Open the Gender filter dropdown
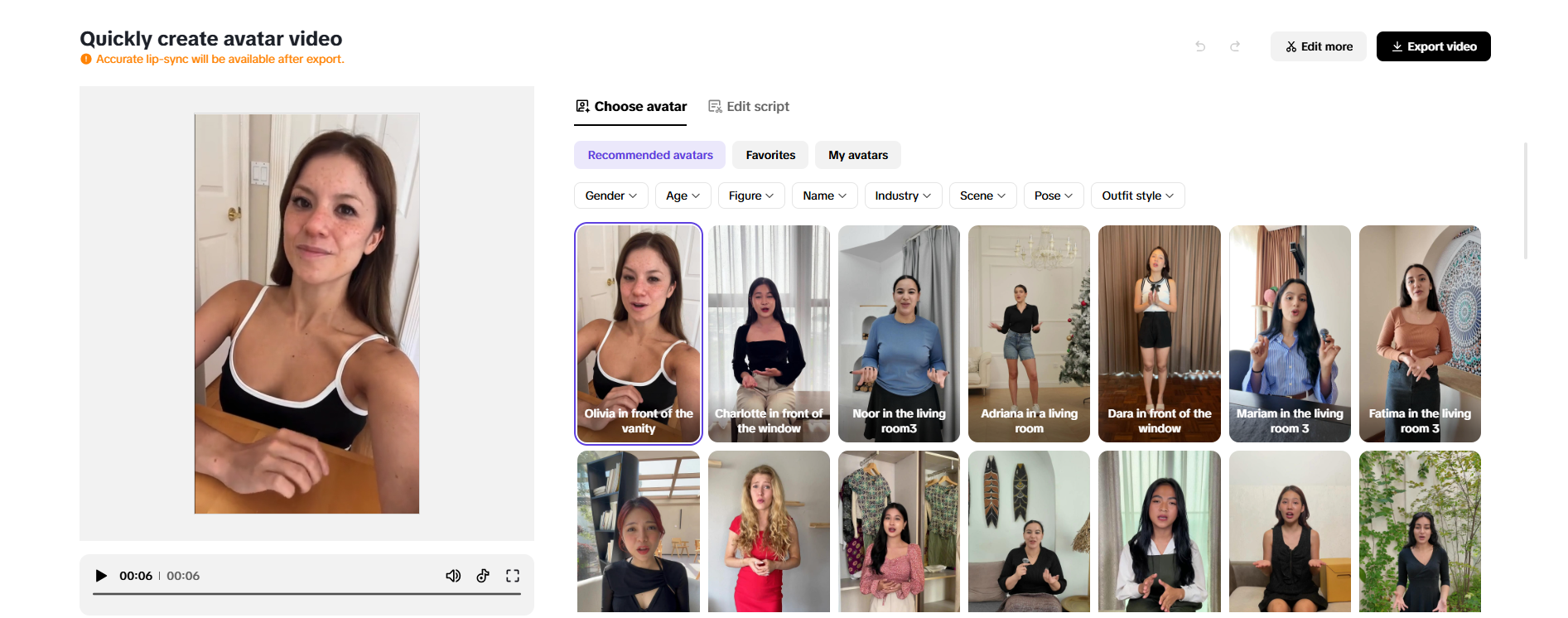1568x618 pixels. point(611,196)
